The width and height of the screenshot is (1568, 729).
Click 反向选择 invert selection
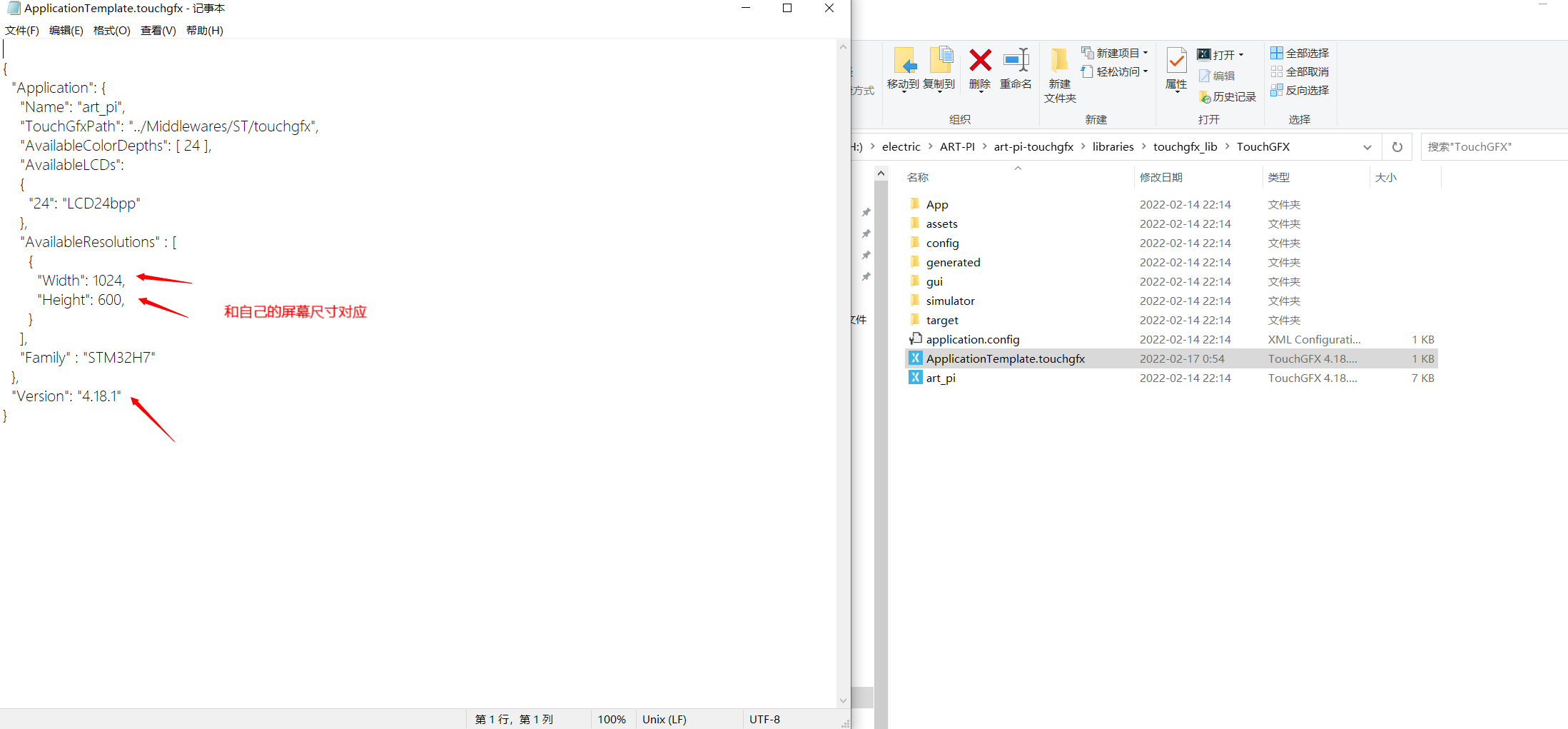tap(1300, 90)
